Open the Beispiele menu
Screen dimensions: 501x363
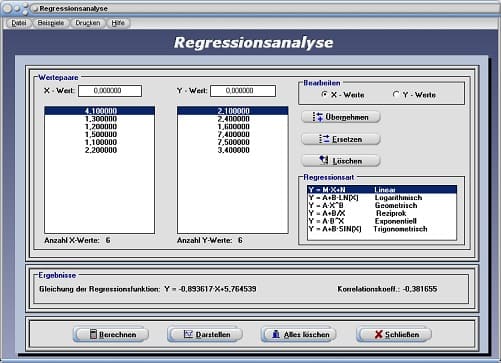(x=51, y=23)
